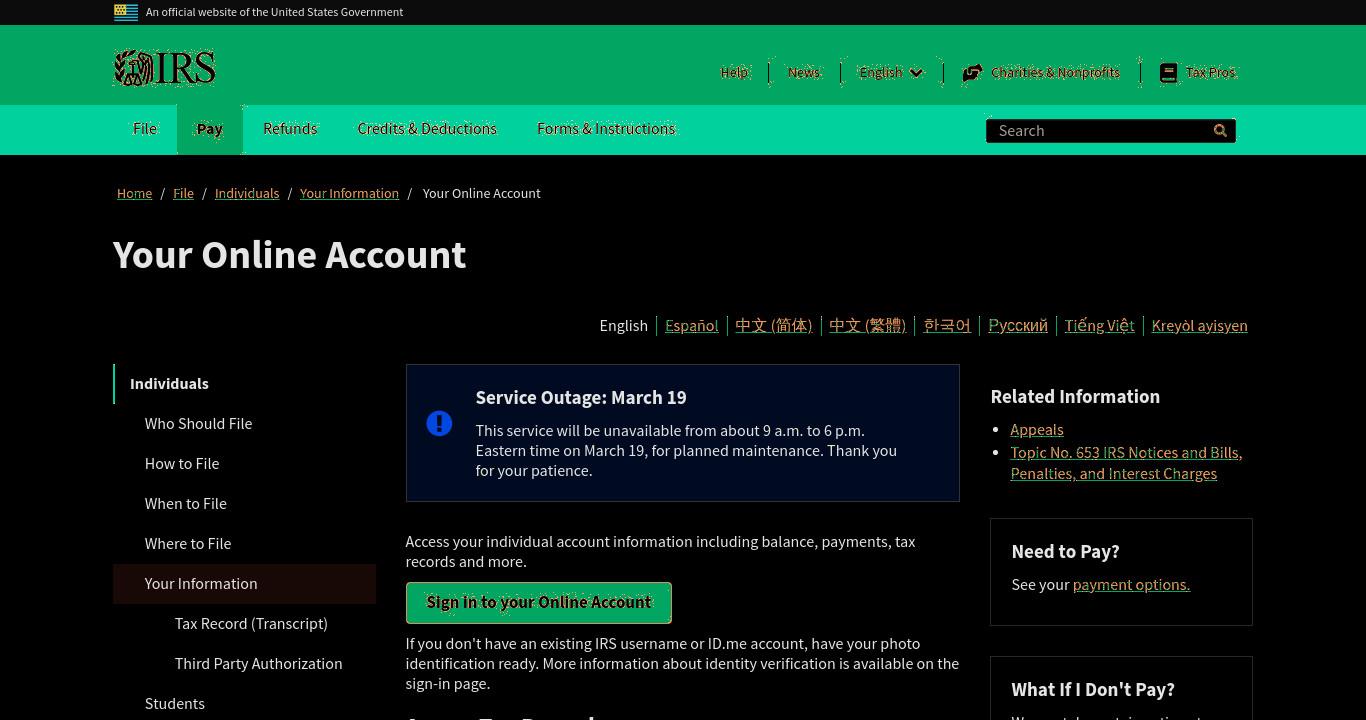Click the News link in header
The width and height of the screenshot is (1366, 720).
click(x=804, y=72)
